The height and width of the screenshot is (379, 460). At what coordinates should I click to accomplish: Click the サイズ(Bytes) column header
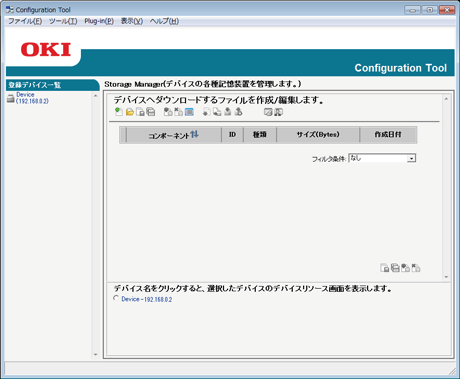pyautogui.click(x=318, y=135)
